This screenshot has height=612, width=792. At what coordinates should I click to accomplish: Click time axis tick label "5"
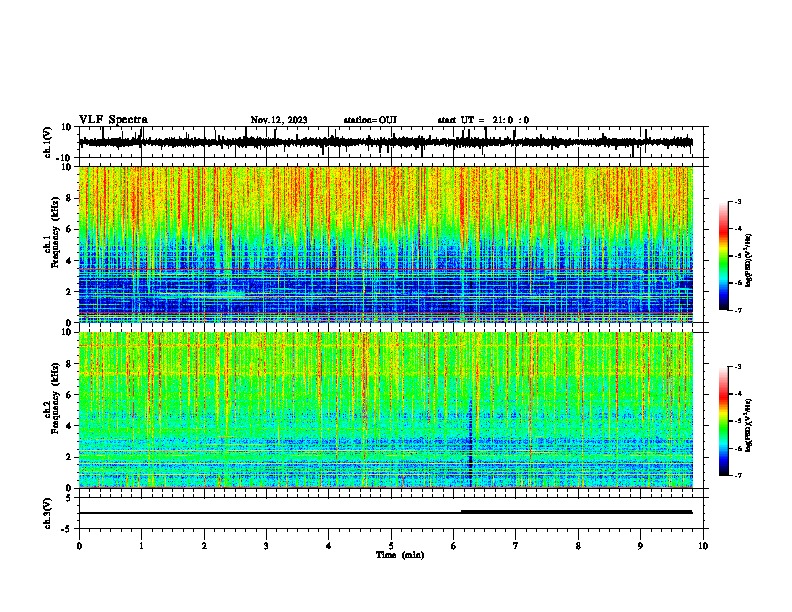coord(391,546)
